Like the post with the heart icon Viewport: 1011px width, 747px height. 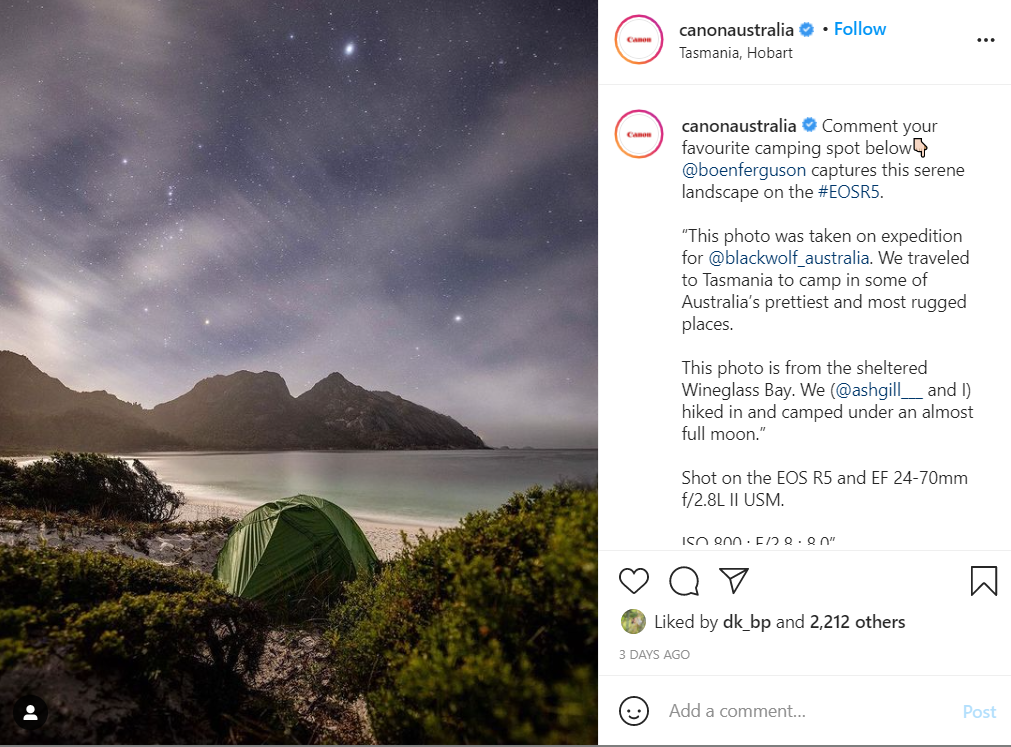pyautogui.click(x=634, y=581)
